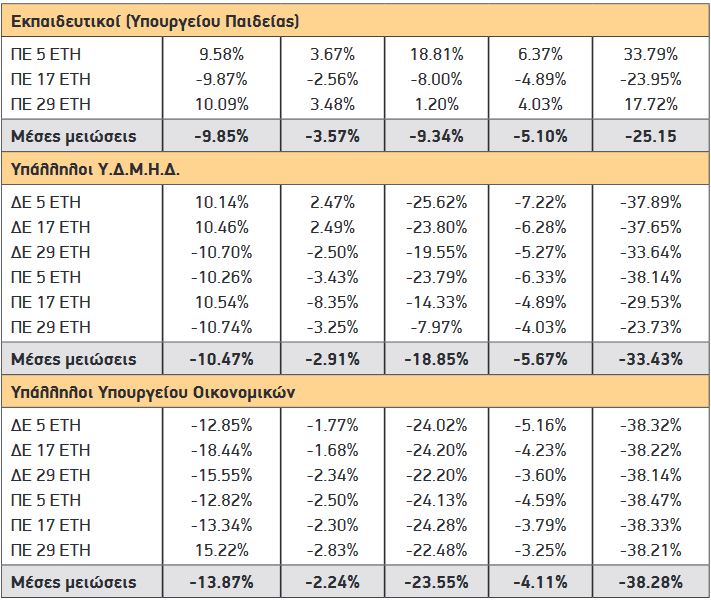The width and height of the screenshot is (711, 605).
Task: Select the -38.28% bottom total cell
Action: point(651,582)
